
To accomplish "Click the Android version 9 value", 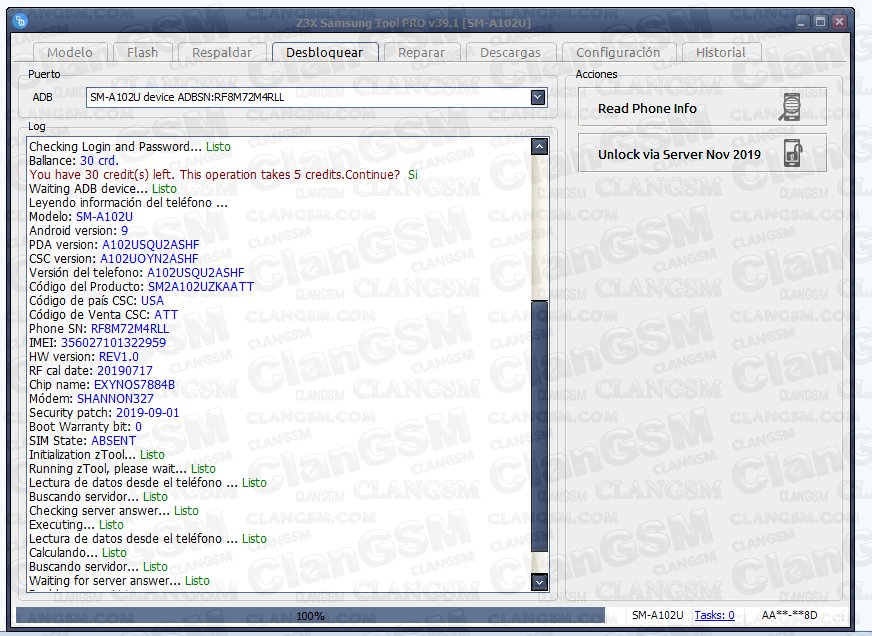I will 125,231.
